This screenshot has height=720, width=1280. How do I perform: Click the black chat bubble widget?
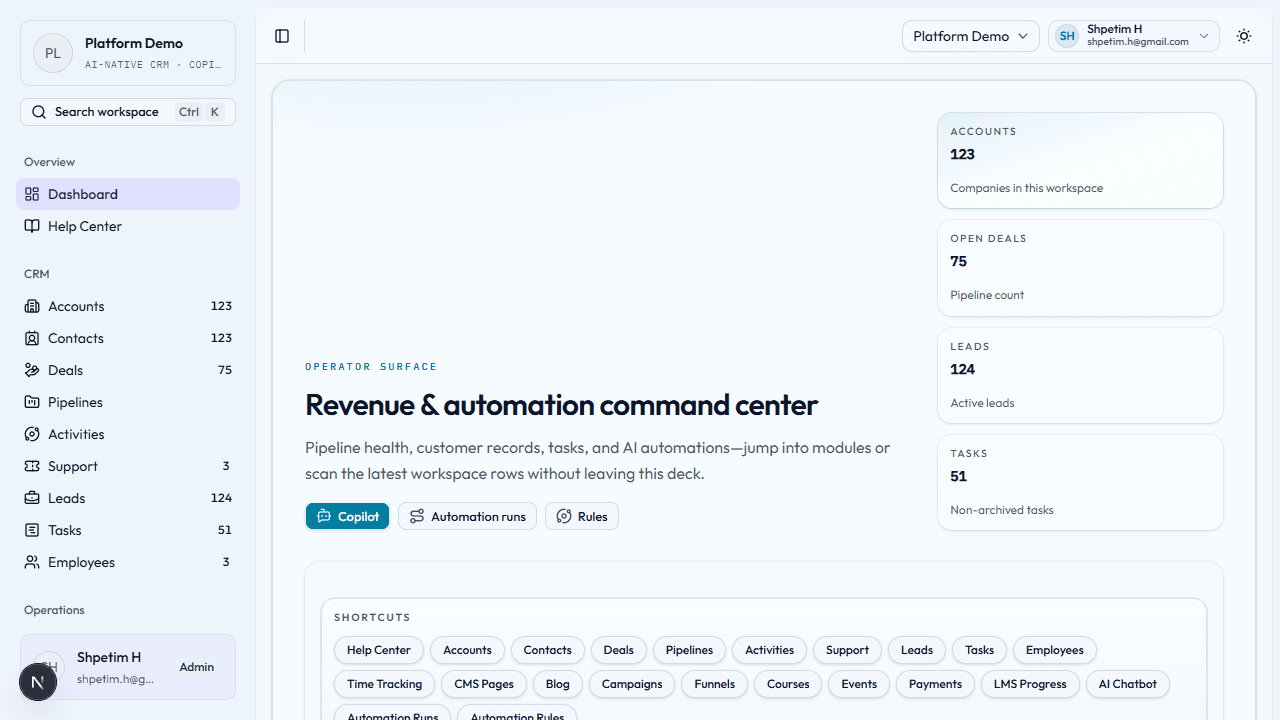click(37, 681)
